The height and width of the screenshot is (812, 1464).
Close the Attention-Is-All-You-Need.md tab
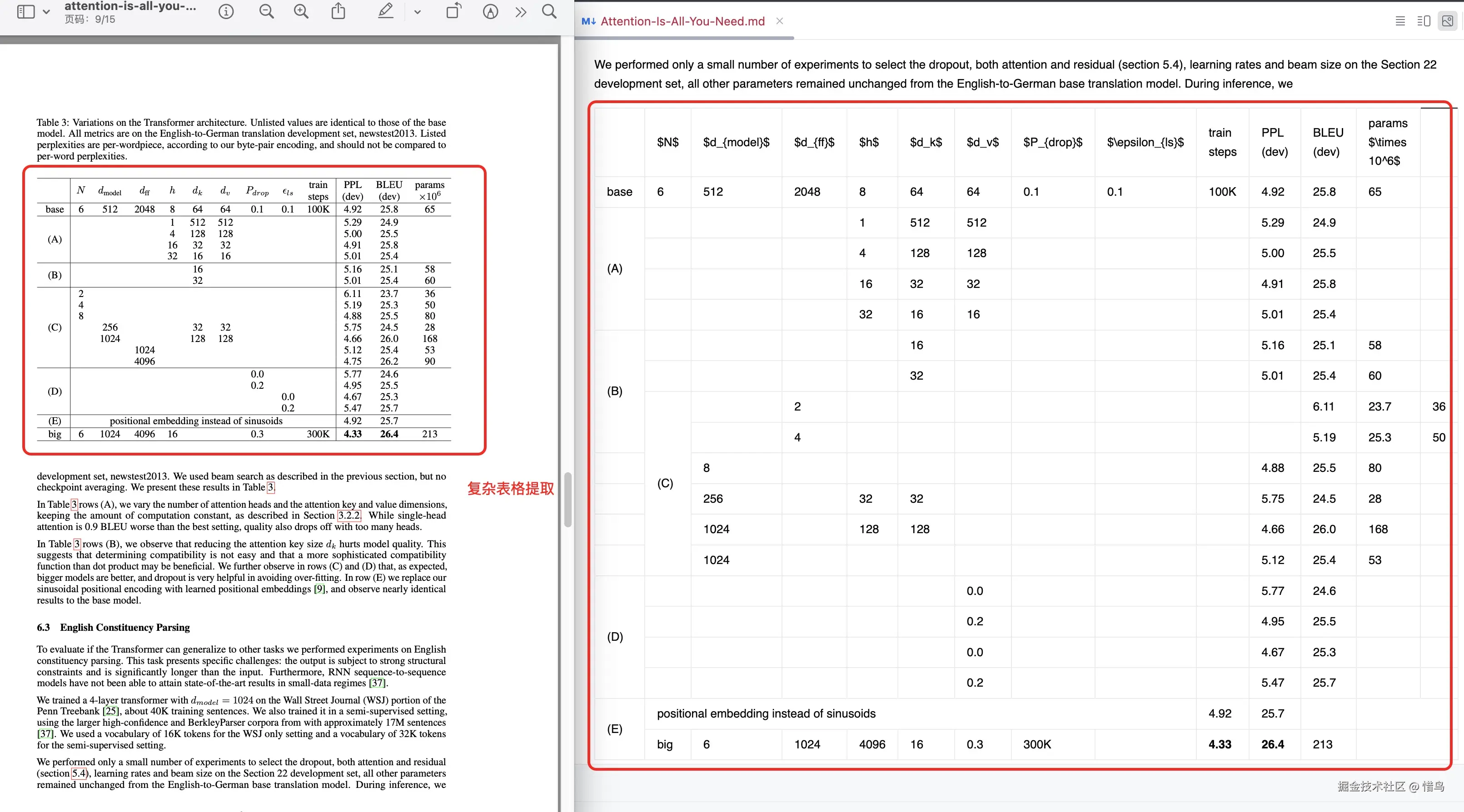click(780, 21)
